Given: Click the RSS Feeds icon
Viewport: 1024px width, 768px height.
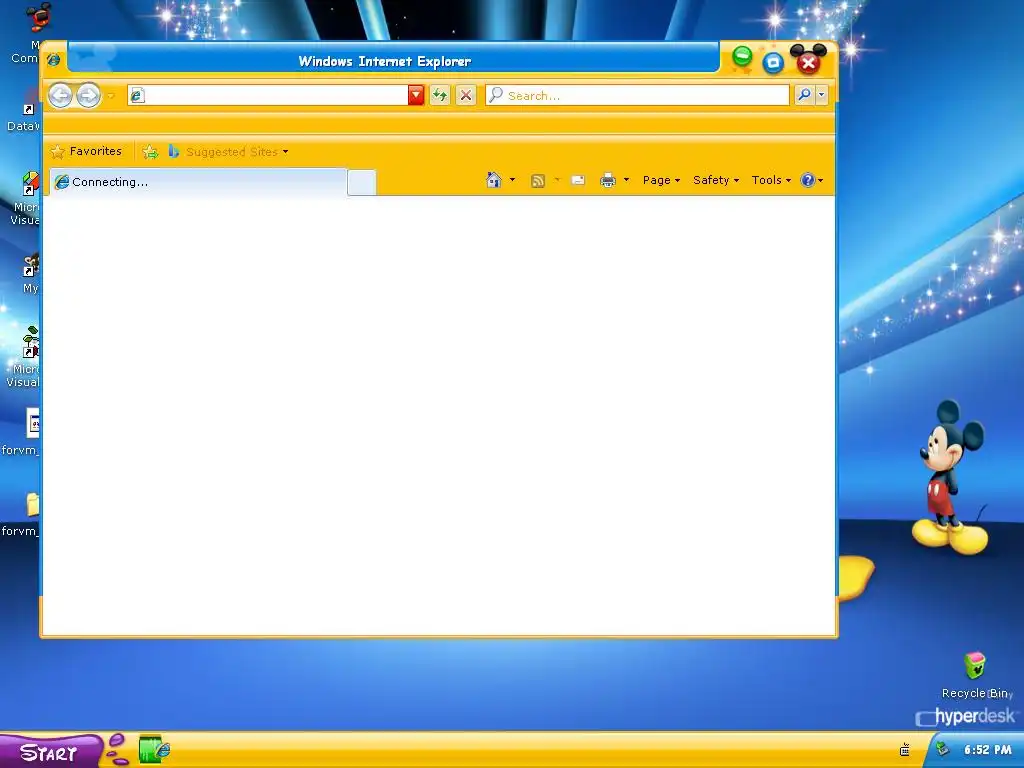Looking at the screenshot, I should (x=537, y=180).
